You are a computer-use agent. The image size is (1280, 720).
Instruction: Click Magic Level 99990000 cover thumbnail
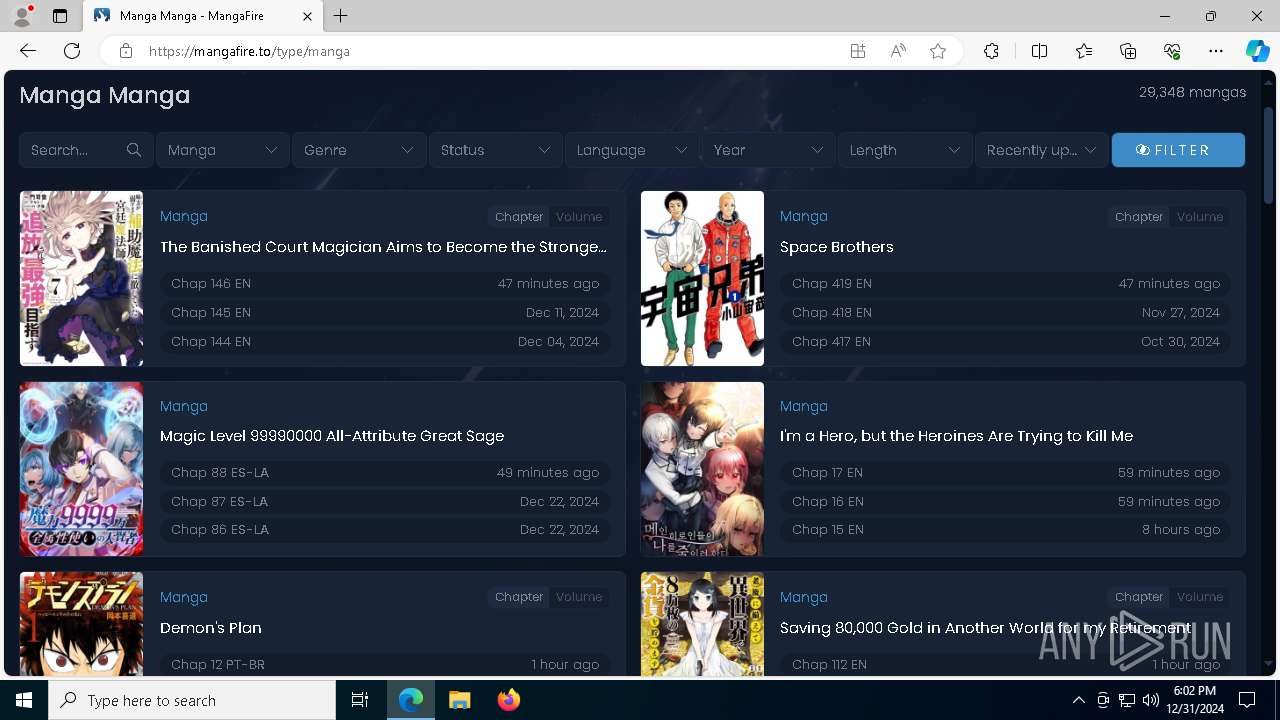(x=81, y=469)
